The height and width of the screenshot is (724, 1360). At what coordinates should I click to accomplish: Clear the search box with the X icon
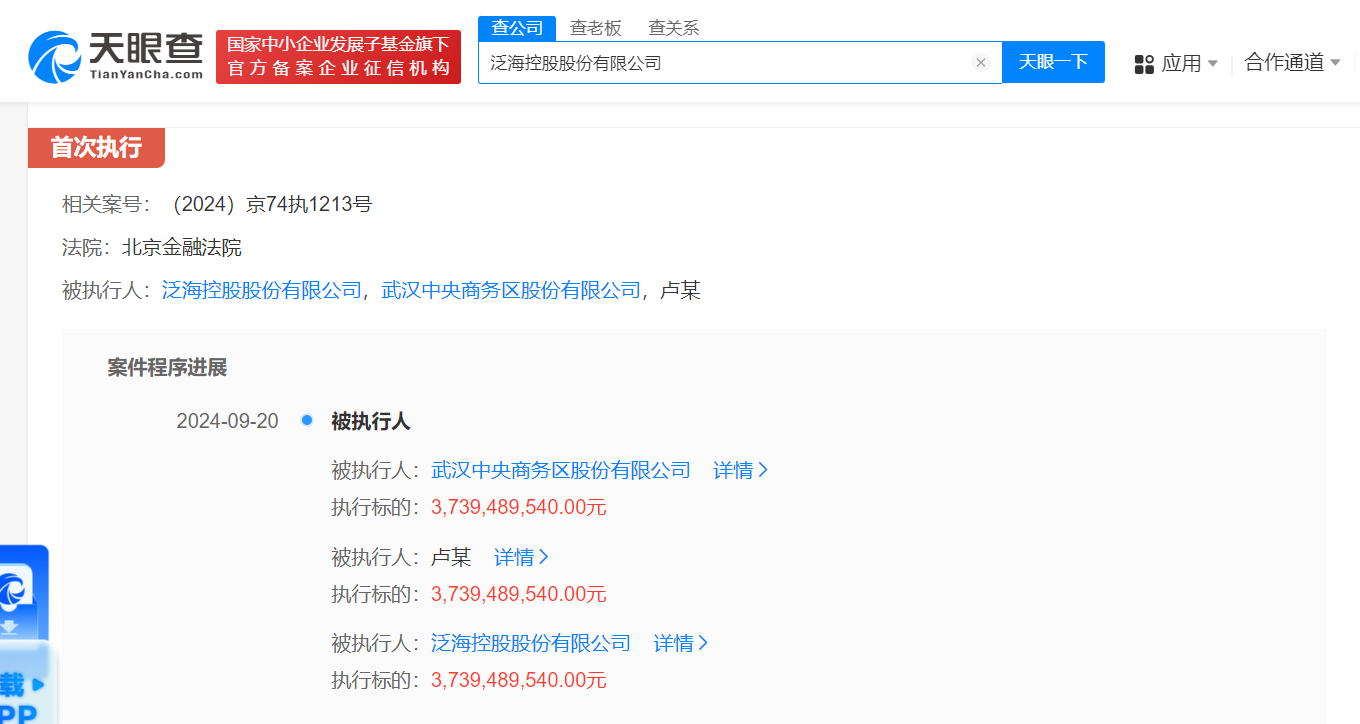point(981,63)
